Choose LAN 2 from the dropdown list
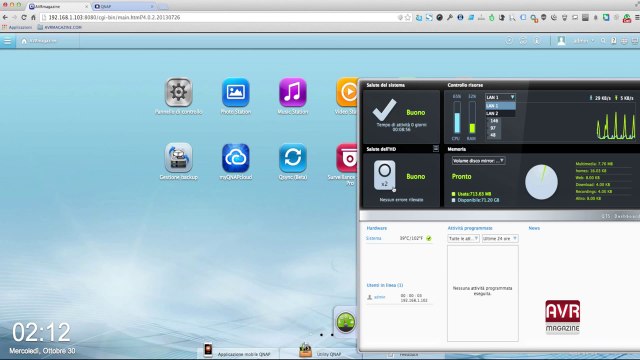This screenshot has width=640, height=360. (500, 113)
